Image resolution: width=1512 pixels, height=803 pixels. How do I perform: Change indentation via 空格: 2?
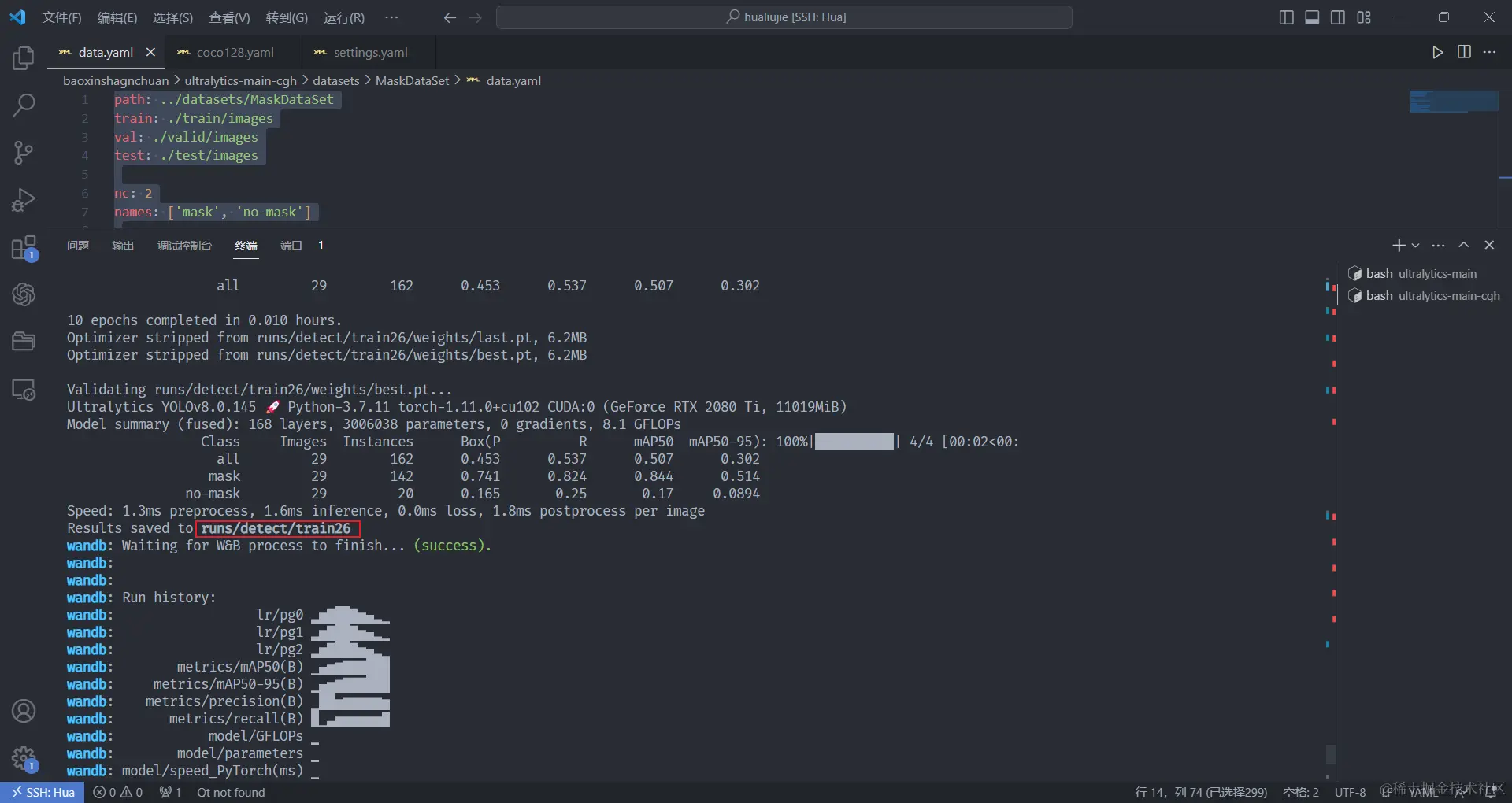click(x=1300, y=792)
